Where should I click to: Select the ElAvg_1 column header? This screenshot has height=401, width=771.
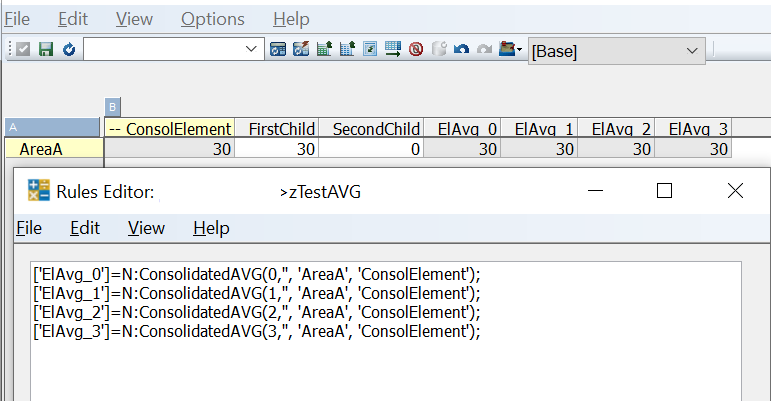pyautogui.click(x=539, y=128)
